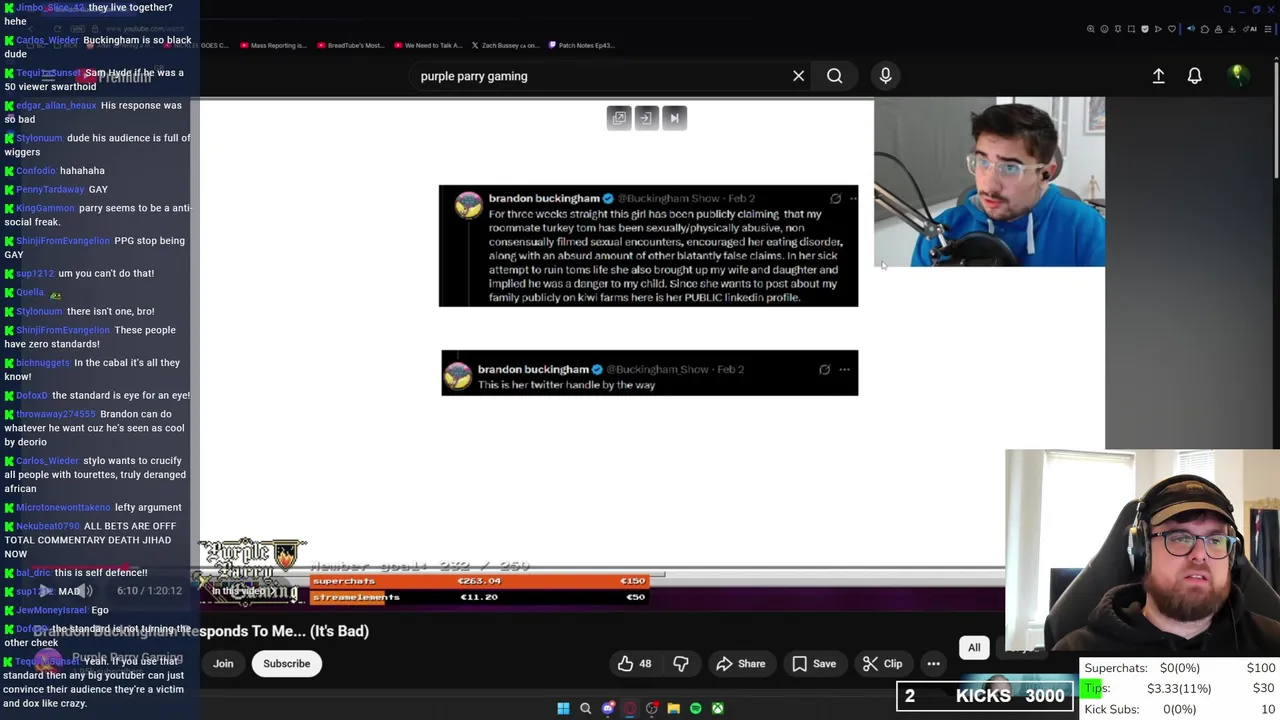The height and width of the screenshot is (720, 1280).
Task: Open Spotify from the taskbar
Action: pyautogui.click(x=695, y=709)
